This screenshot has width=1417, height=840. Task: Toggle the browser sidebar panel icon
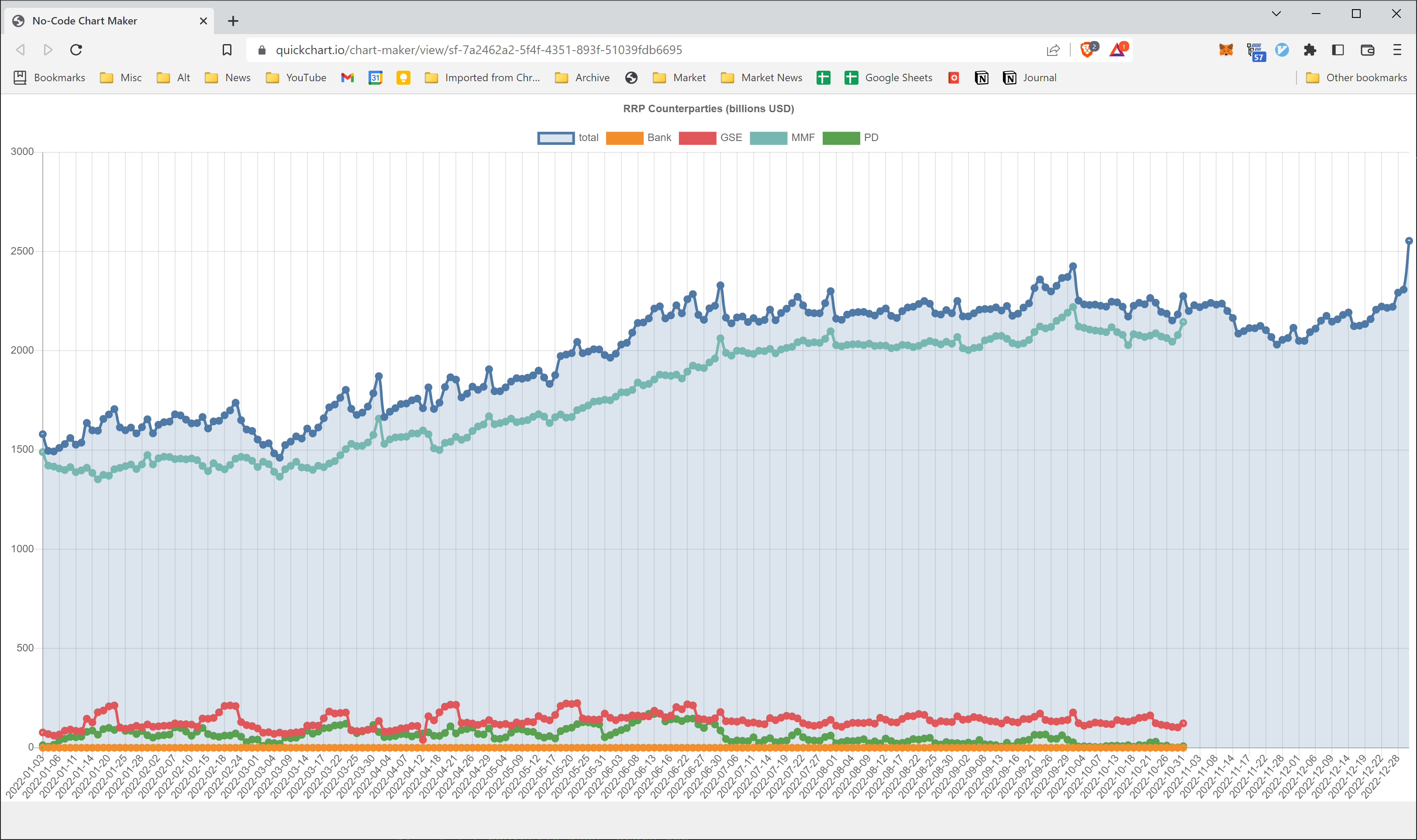1338,50
